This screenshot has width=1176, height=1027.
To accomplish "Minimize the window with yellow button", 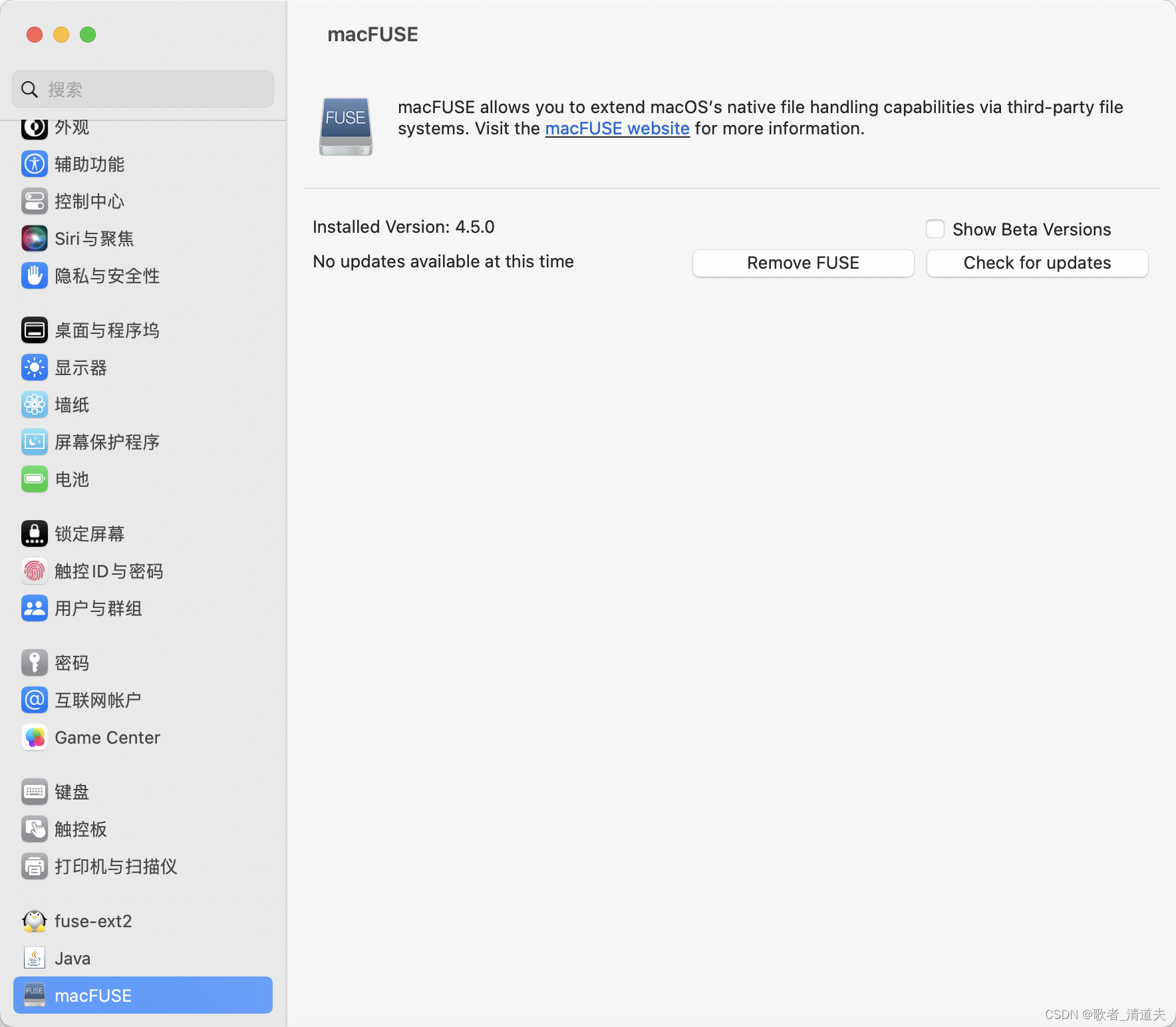I will coord(61,35).
